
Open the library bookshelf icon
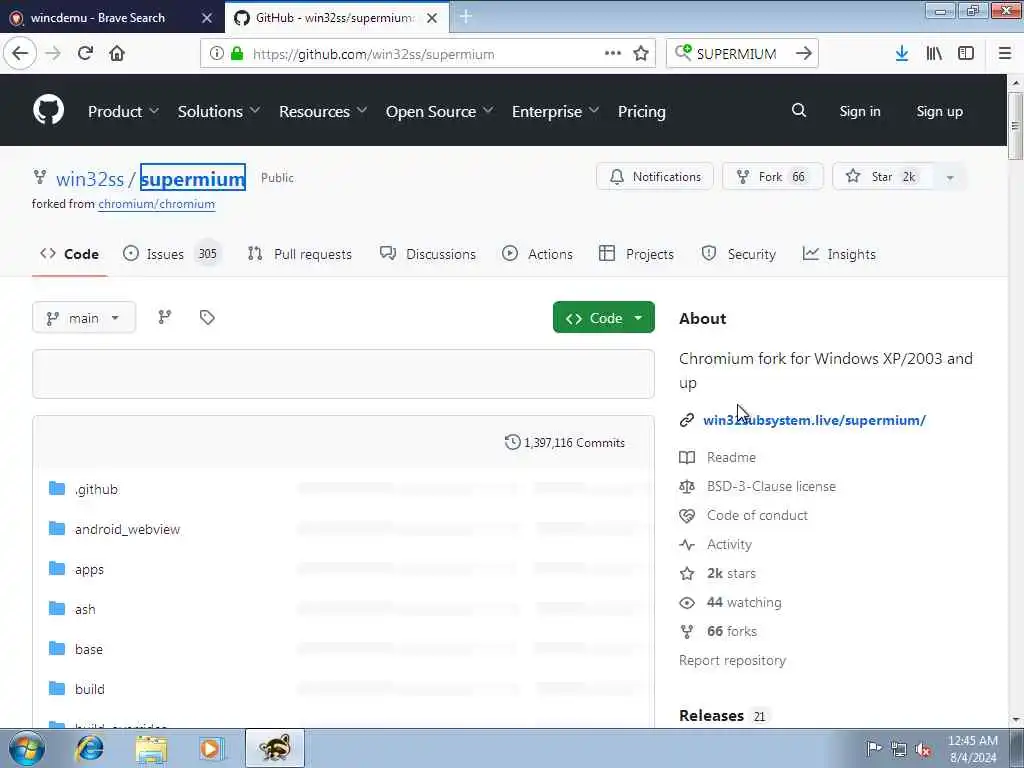934,54
